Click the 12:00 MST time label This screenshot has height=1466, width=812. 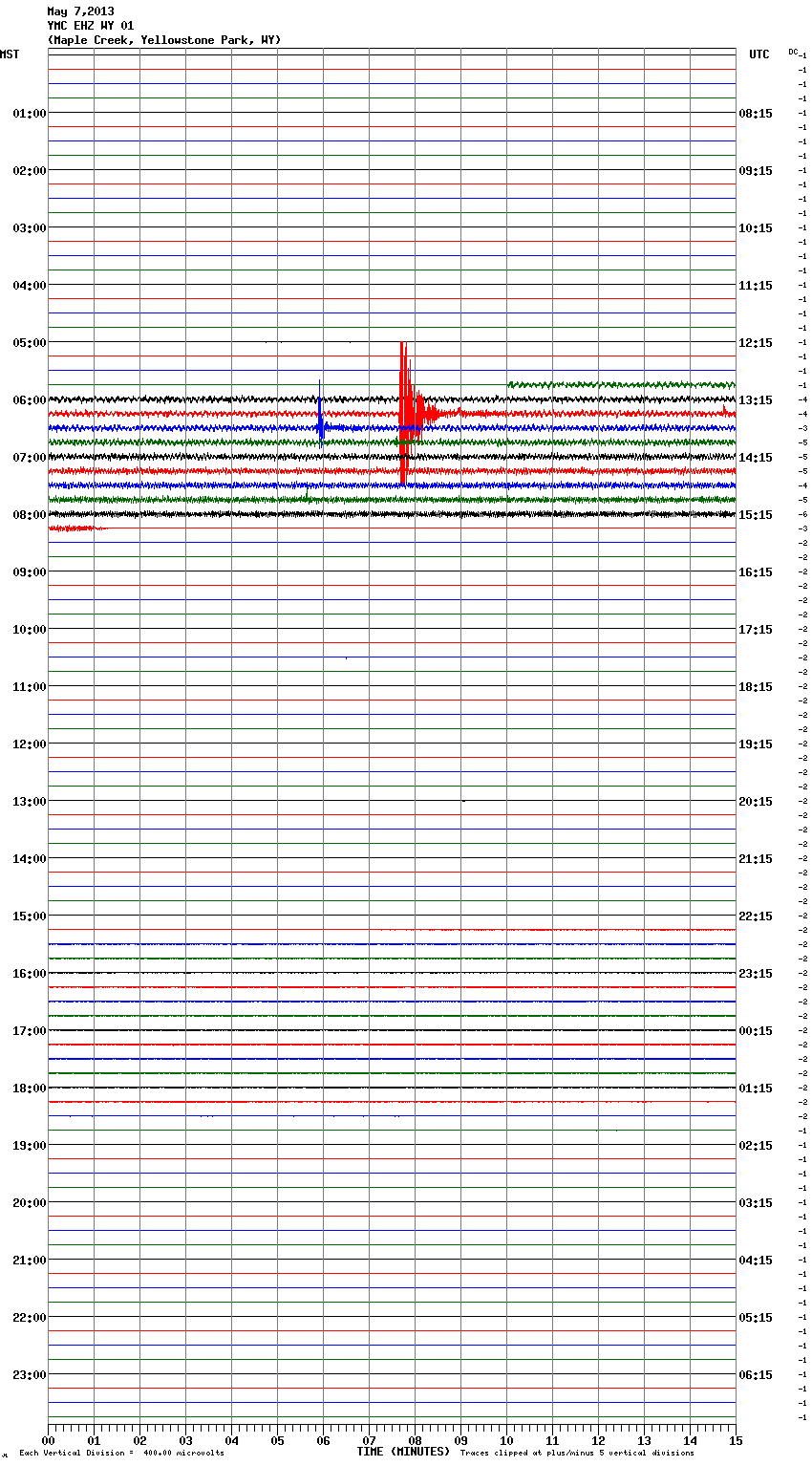tap(30, 744)
